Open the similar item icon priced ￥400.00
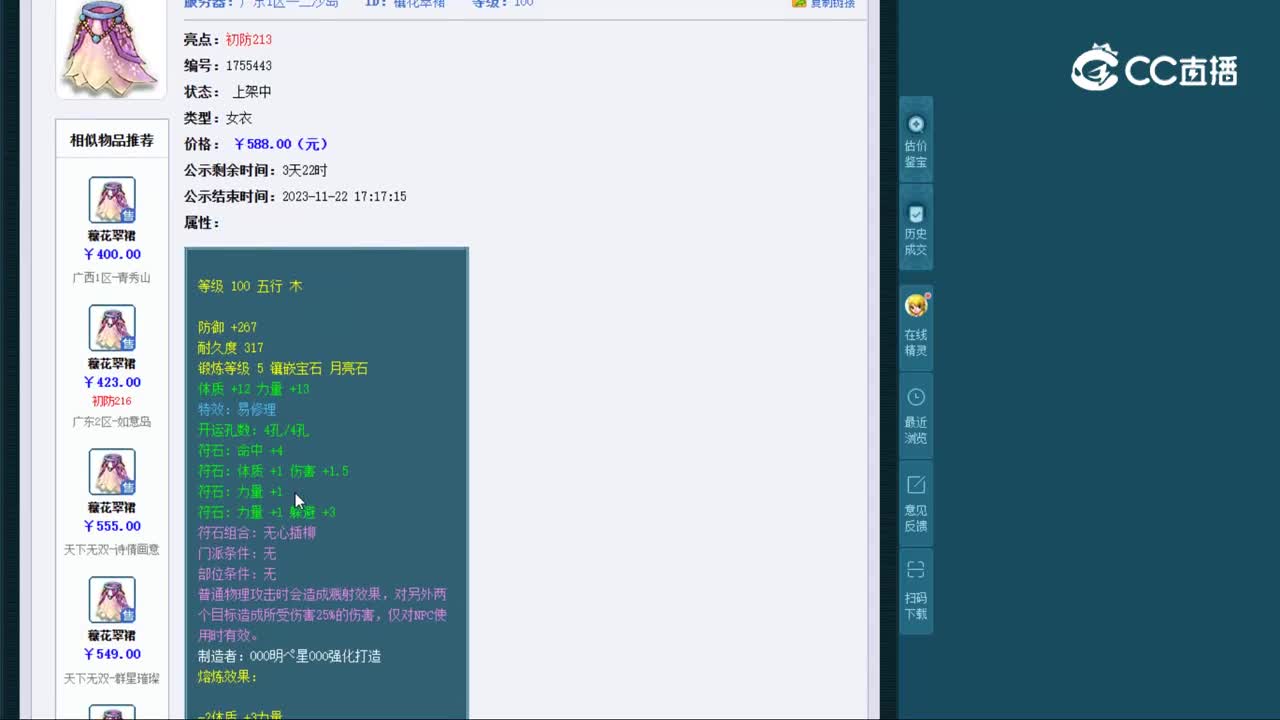Viewport: 1280px width, 720px height. point(112,200)
